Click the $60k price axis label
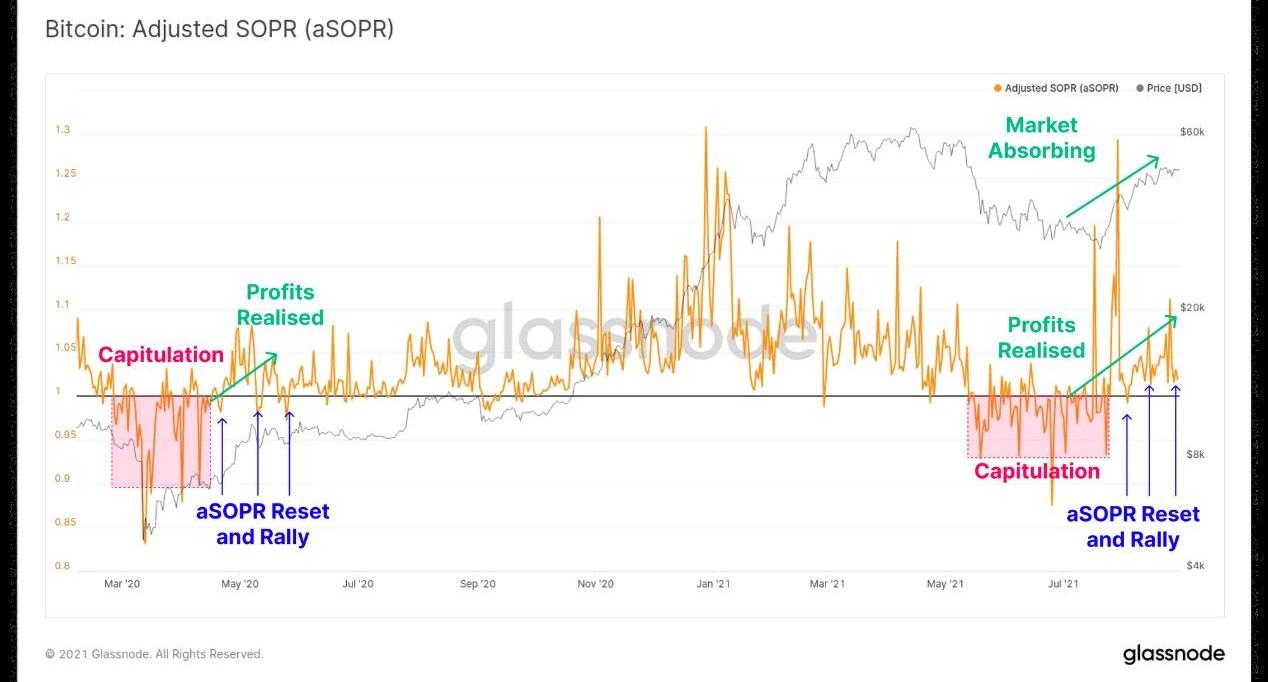 click(x=1192, y=132)
